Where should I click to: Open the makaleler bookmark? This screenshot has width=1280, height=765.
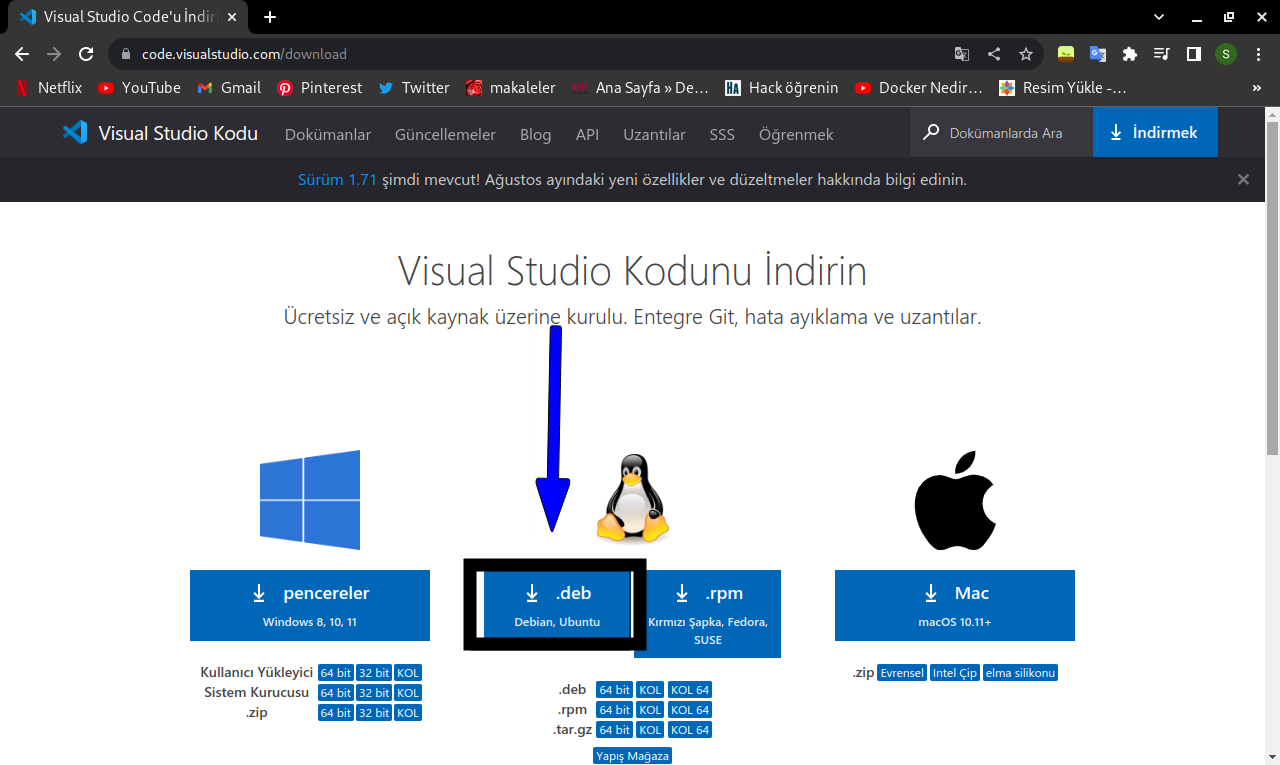[x=510, y=88]
